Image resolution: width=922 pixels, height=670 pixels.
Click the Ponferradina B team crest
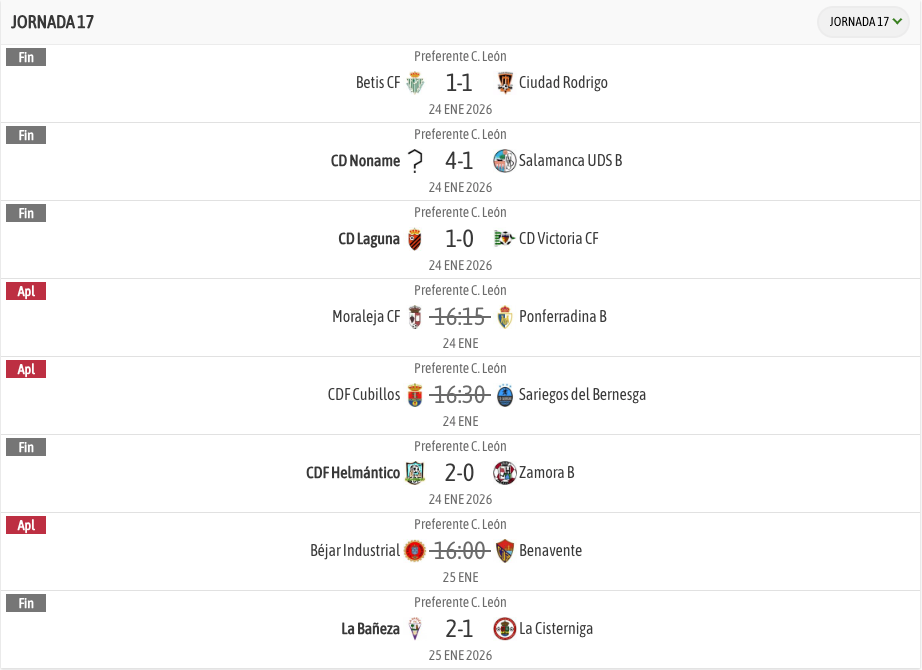point(505,317)
